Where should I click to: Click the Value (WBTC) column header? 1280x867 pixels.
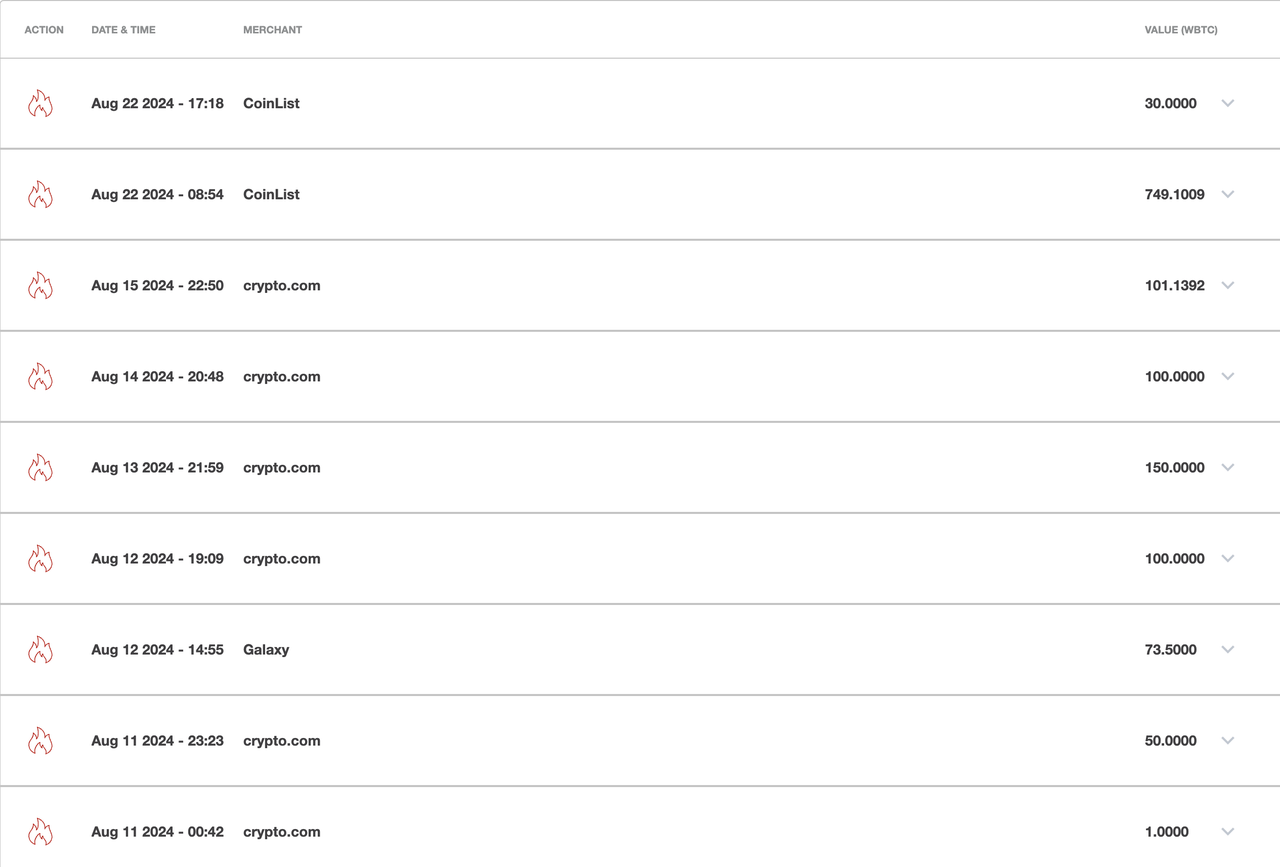tap(1181, 30)
